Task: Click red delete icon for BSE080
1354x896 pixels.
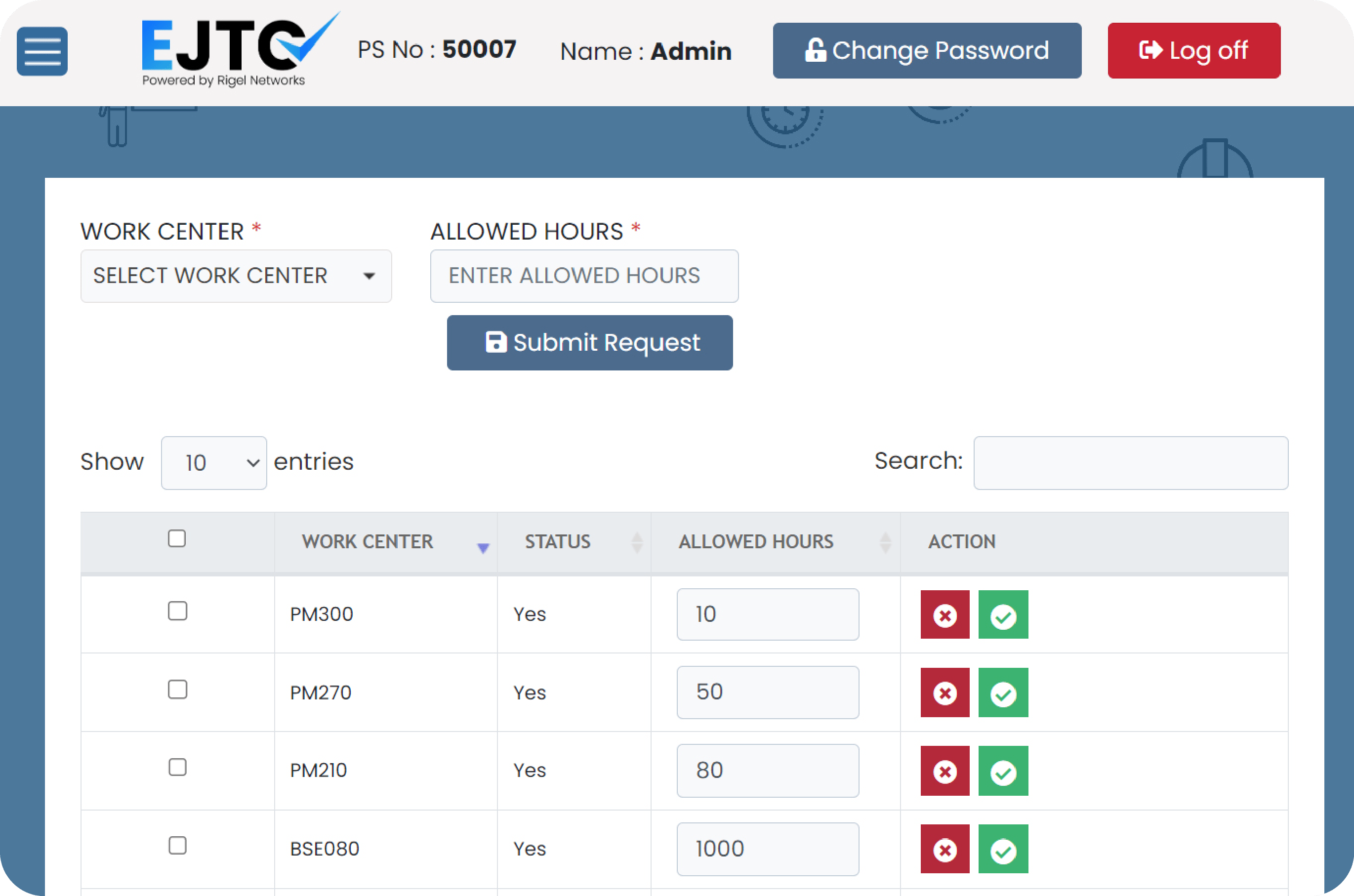Action: tap(945, 849)
